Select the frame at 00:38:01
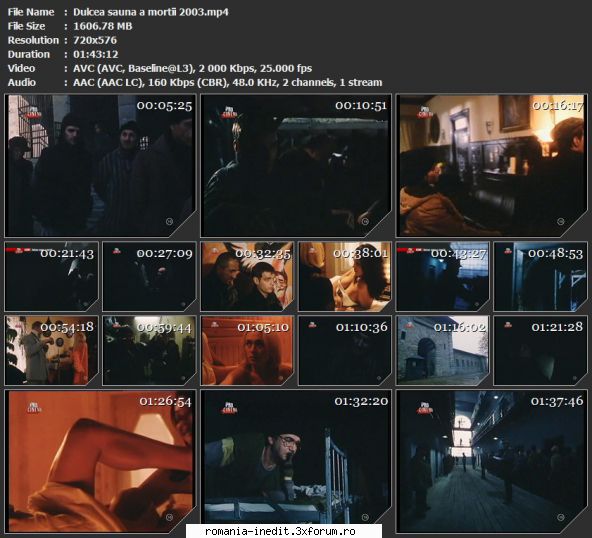Screen dimensions: 592x538 [x=345, y=276]
